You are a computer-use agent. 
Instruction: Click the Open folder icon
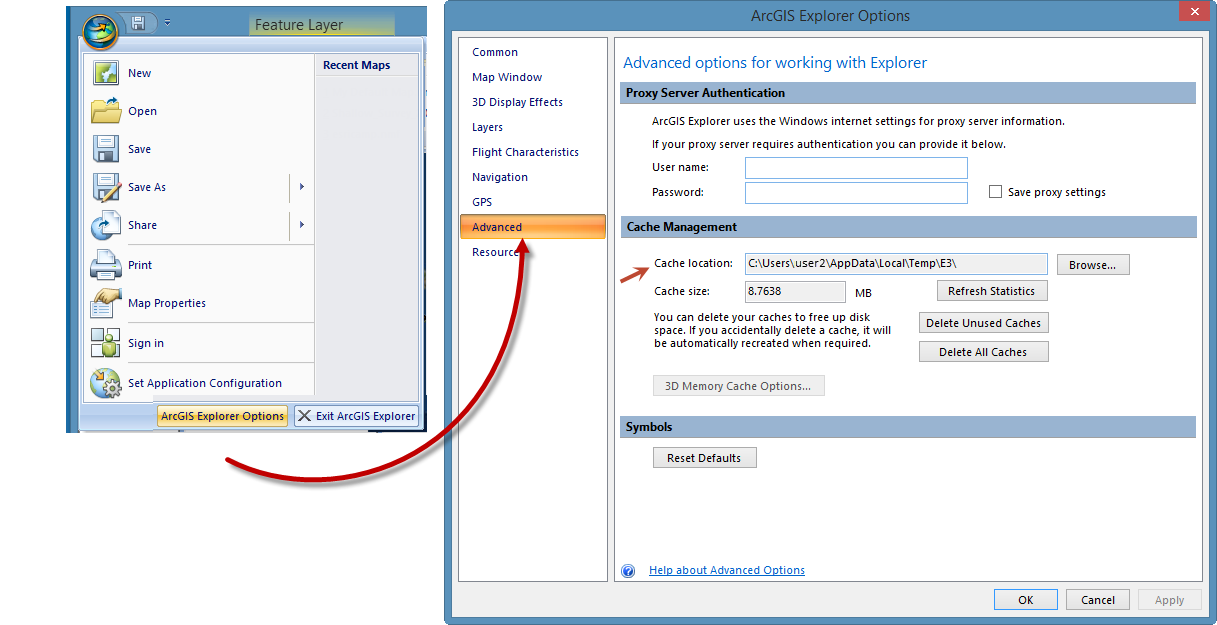106,111
